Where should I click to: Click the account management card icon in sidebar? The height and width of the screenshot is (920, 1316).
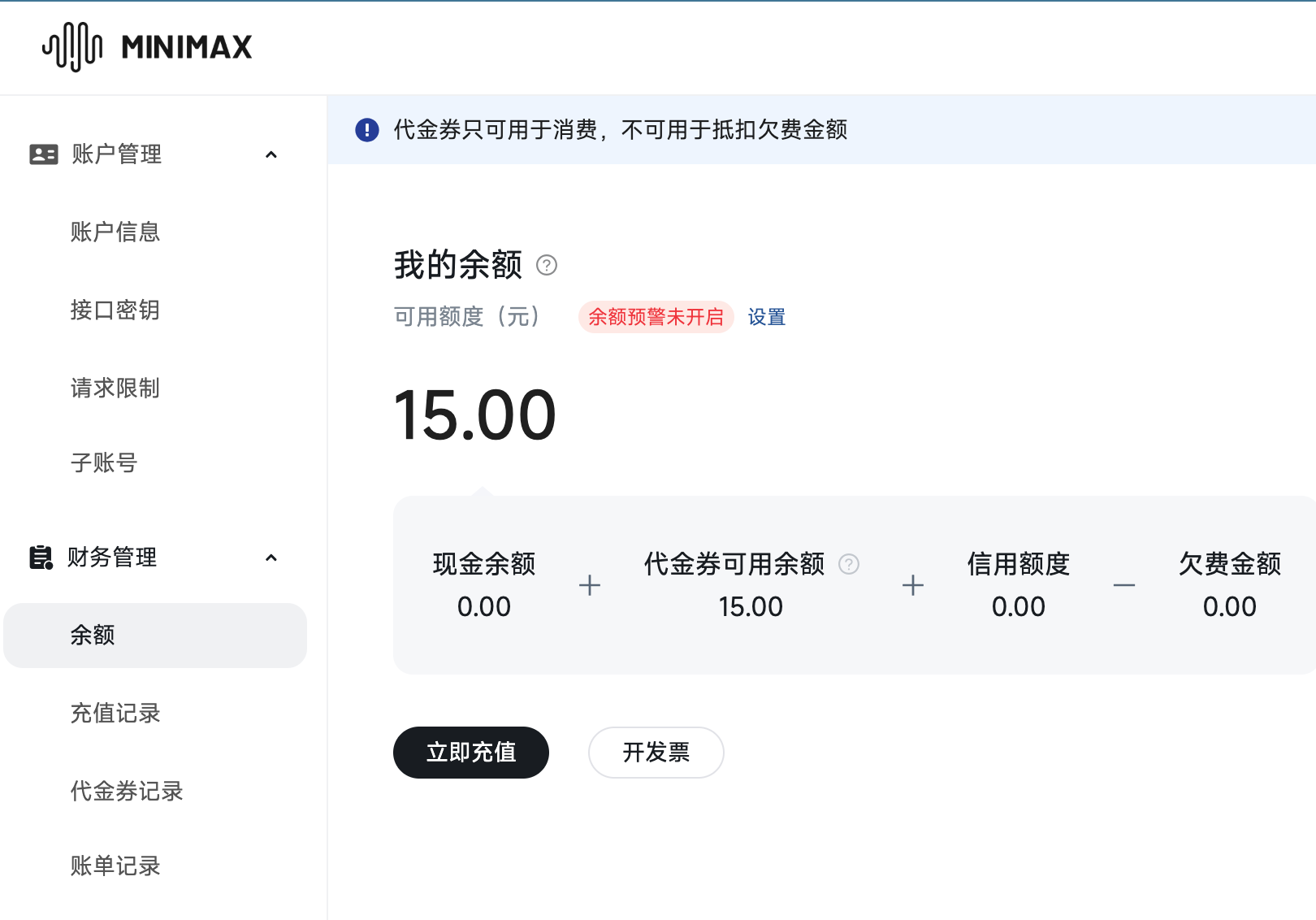click(43, 154)
